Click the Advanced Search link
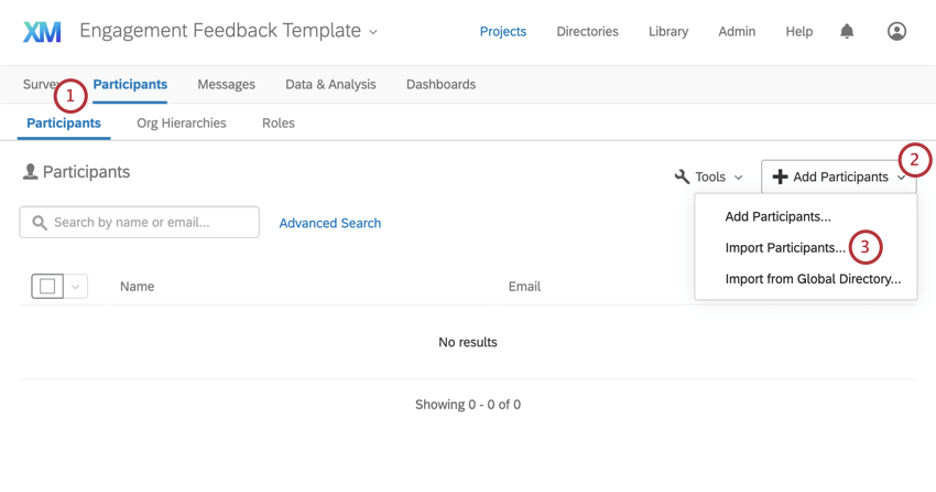The image size is (936, 492). (x=330, y=223)
